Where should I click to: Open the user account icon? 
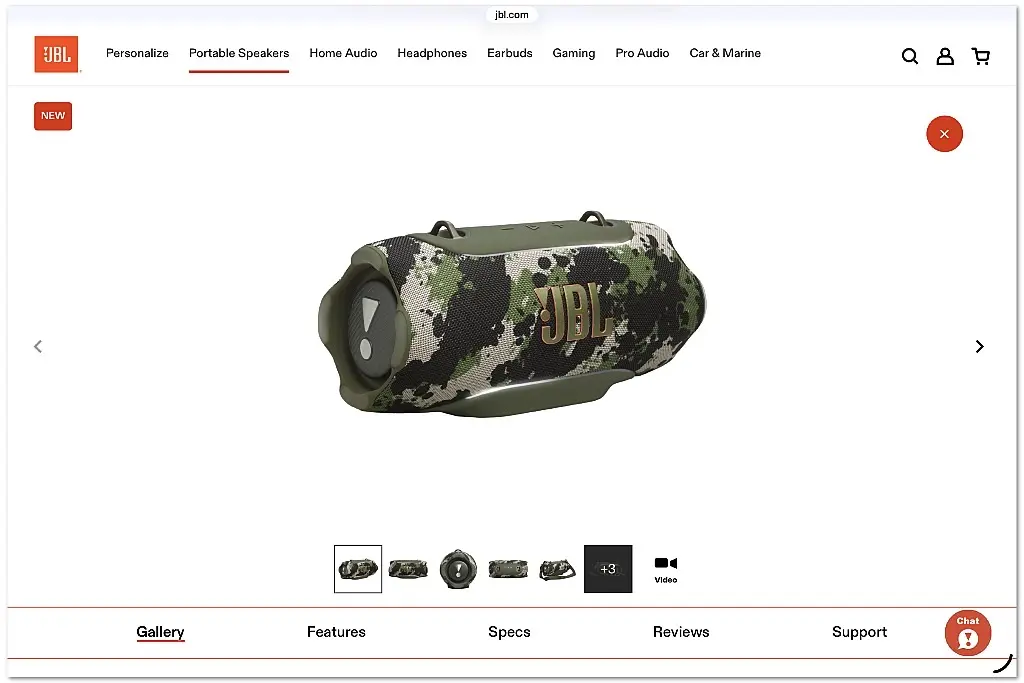(945, 56)
